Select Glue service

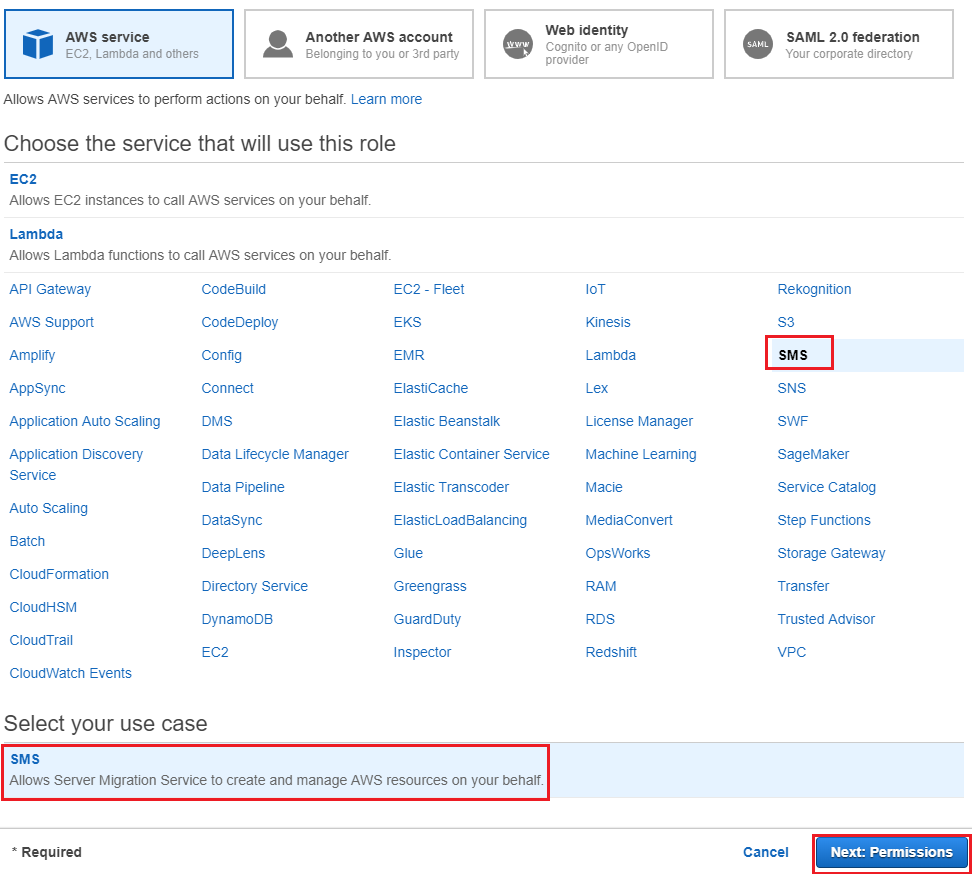[409, 553]
